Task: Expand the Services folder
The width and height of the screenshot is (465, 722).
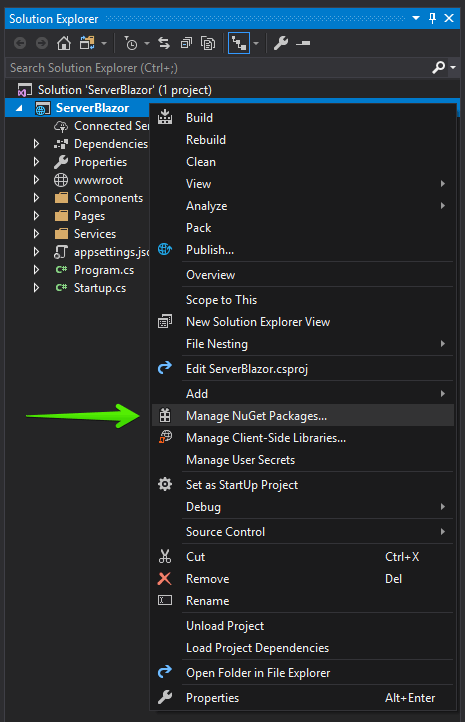Action: tap(36, 233)
